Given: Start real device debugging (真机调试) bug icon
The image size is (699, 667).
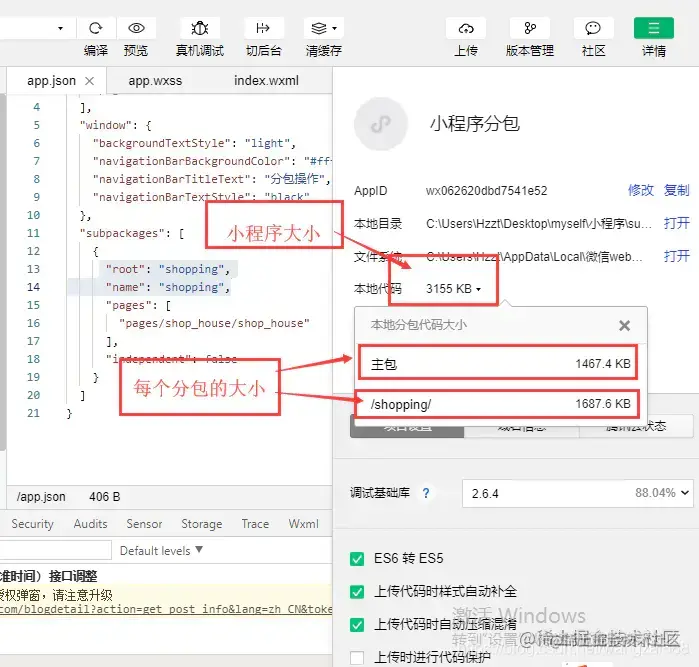Looking at the screenshot, I should pos(200,29).
